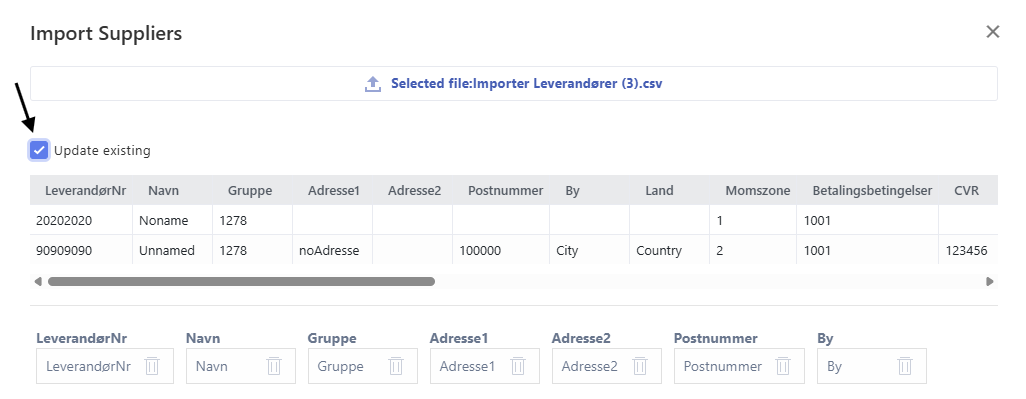Viewport: 1026px width, 399px height.
Task: Delete the LeverandørNr field mapping
Action: coord(152,366)
